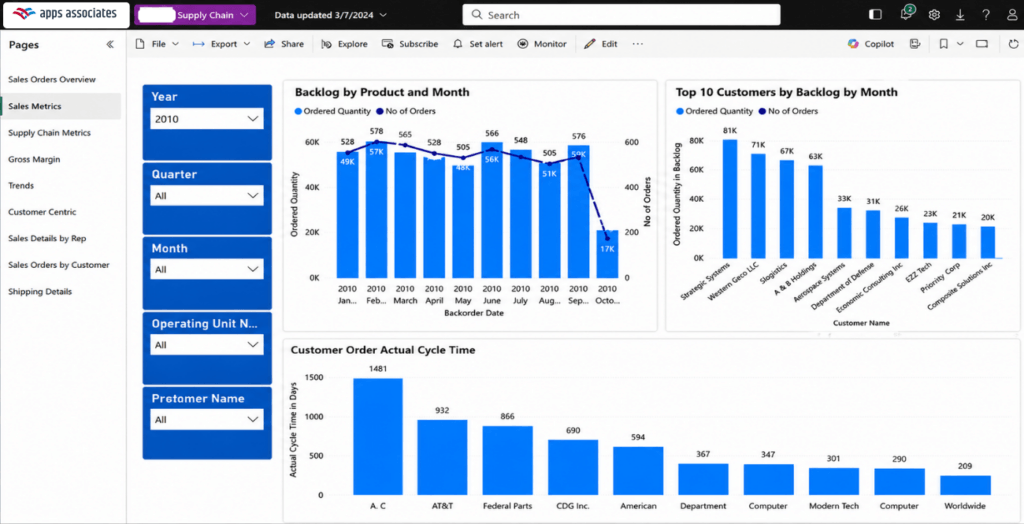Click the AT&T bar showing 932
This screenshot has width=1024, height=524.
click(442, 457)
